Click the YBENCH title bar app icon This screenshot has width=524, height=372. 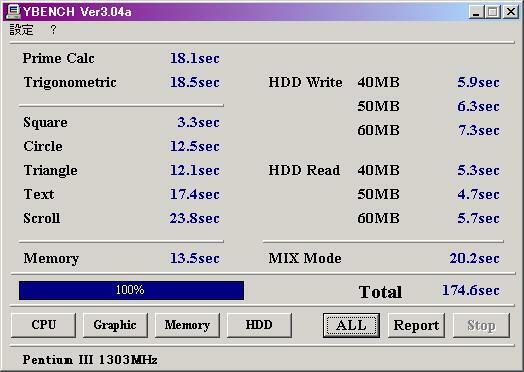(14, 11)
